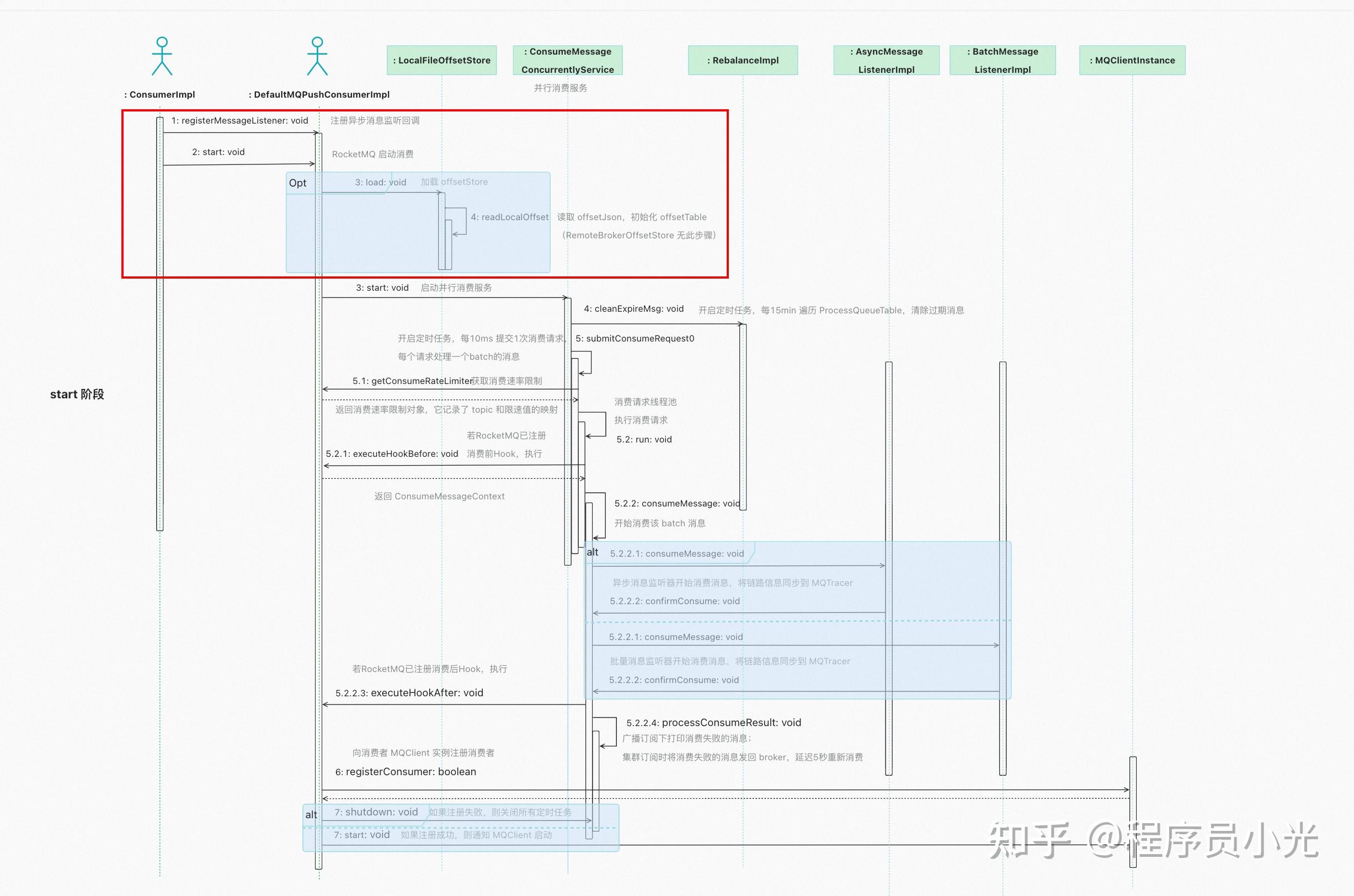
Task: Select the 4: cleanExpireMsg message label
Action: click(633, 308)
